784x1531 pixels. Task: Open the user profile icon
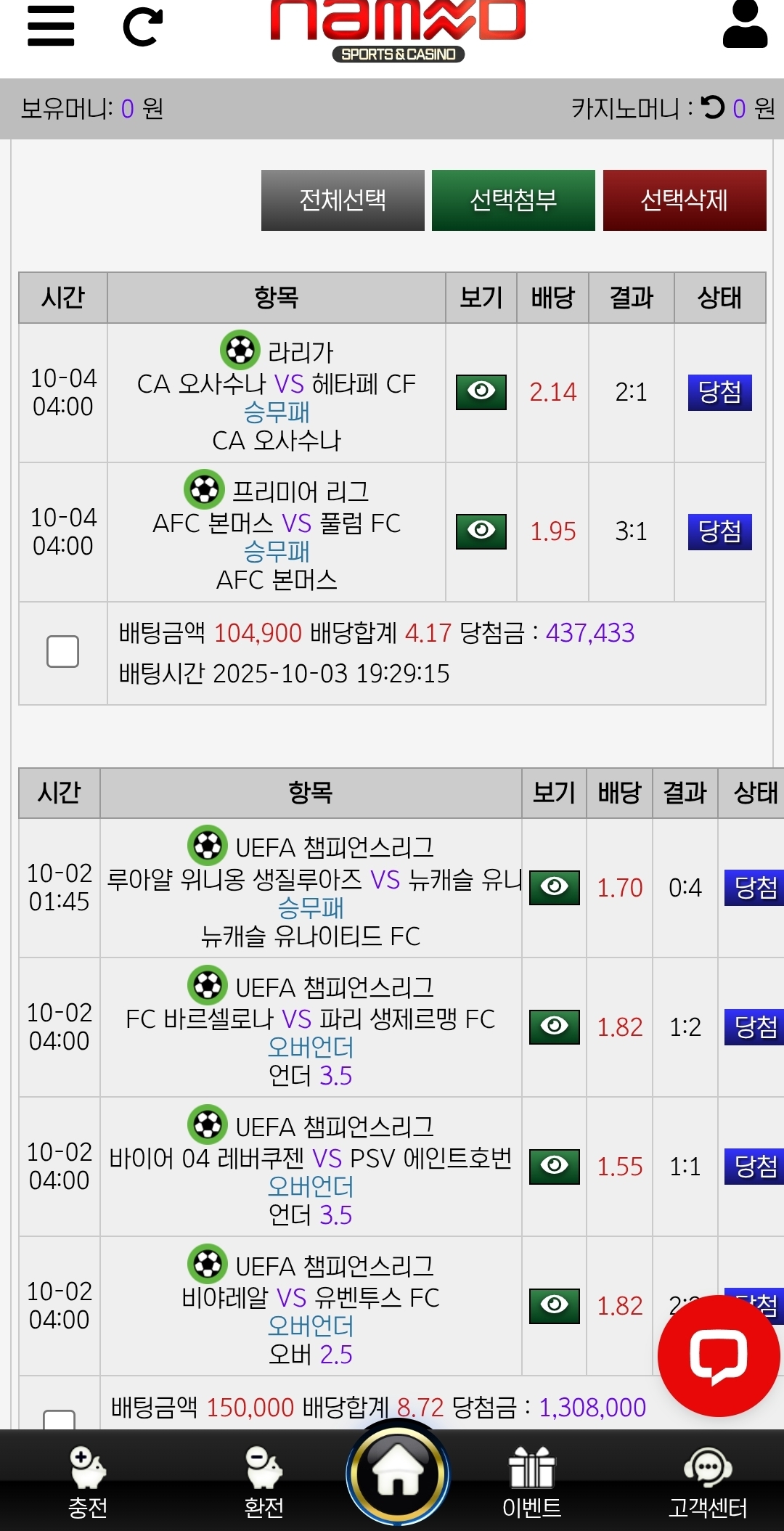point(745,25)
